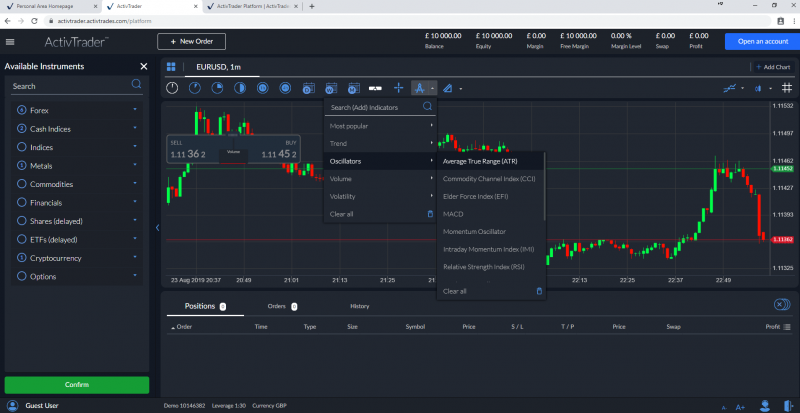
Task: Switch to the Orders tab
Action: pyautogui.click(x=282, y=306)
